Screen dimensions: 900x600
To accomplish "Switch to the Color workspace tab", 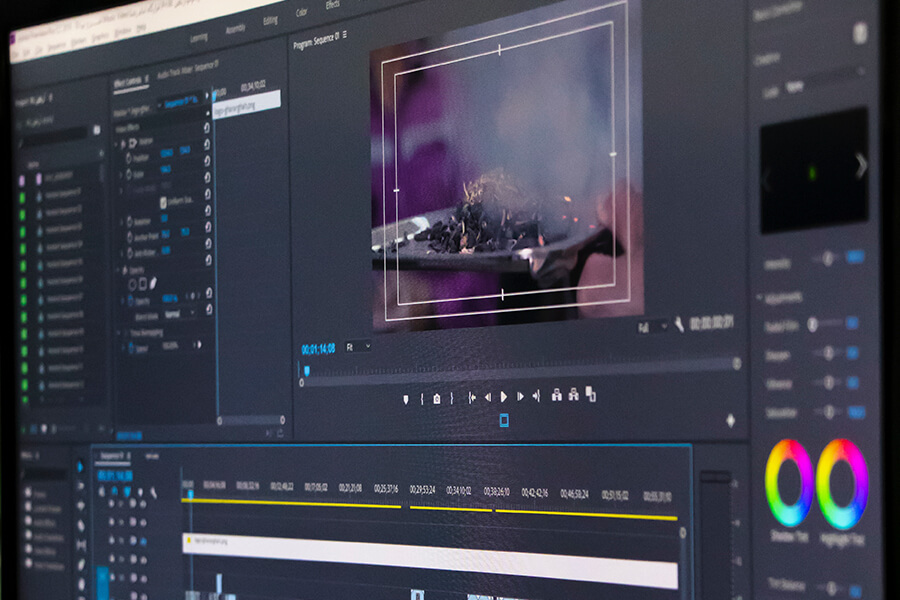I will point(301,13).
